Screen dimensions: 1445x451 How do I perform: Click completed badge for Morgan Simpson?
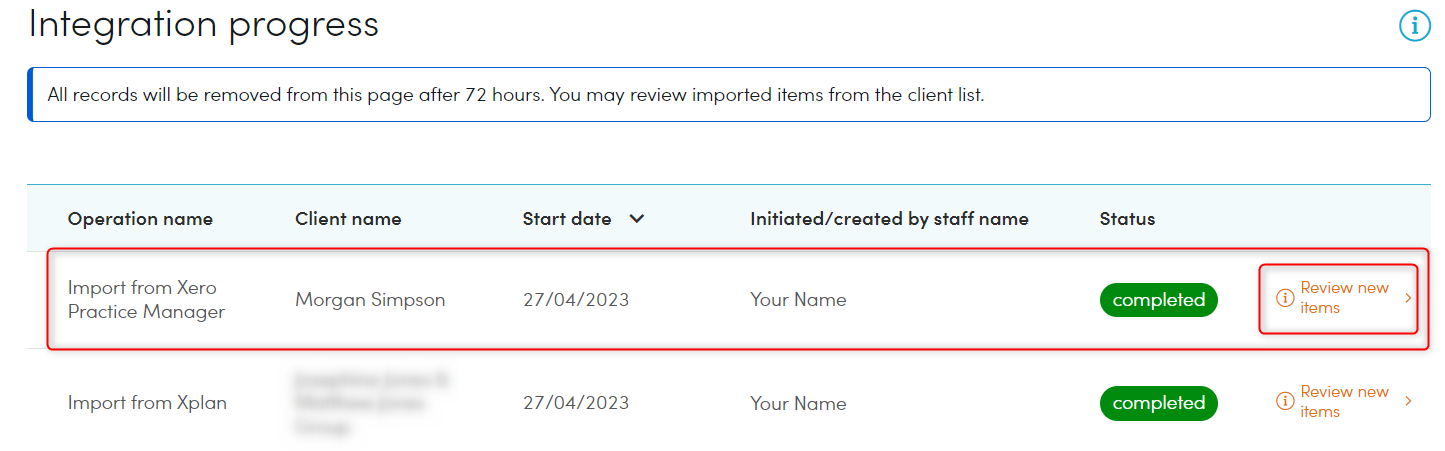1159,300
